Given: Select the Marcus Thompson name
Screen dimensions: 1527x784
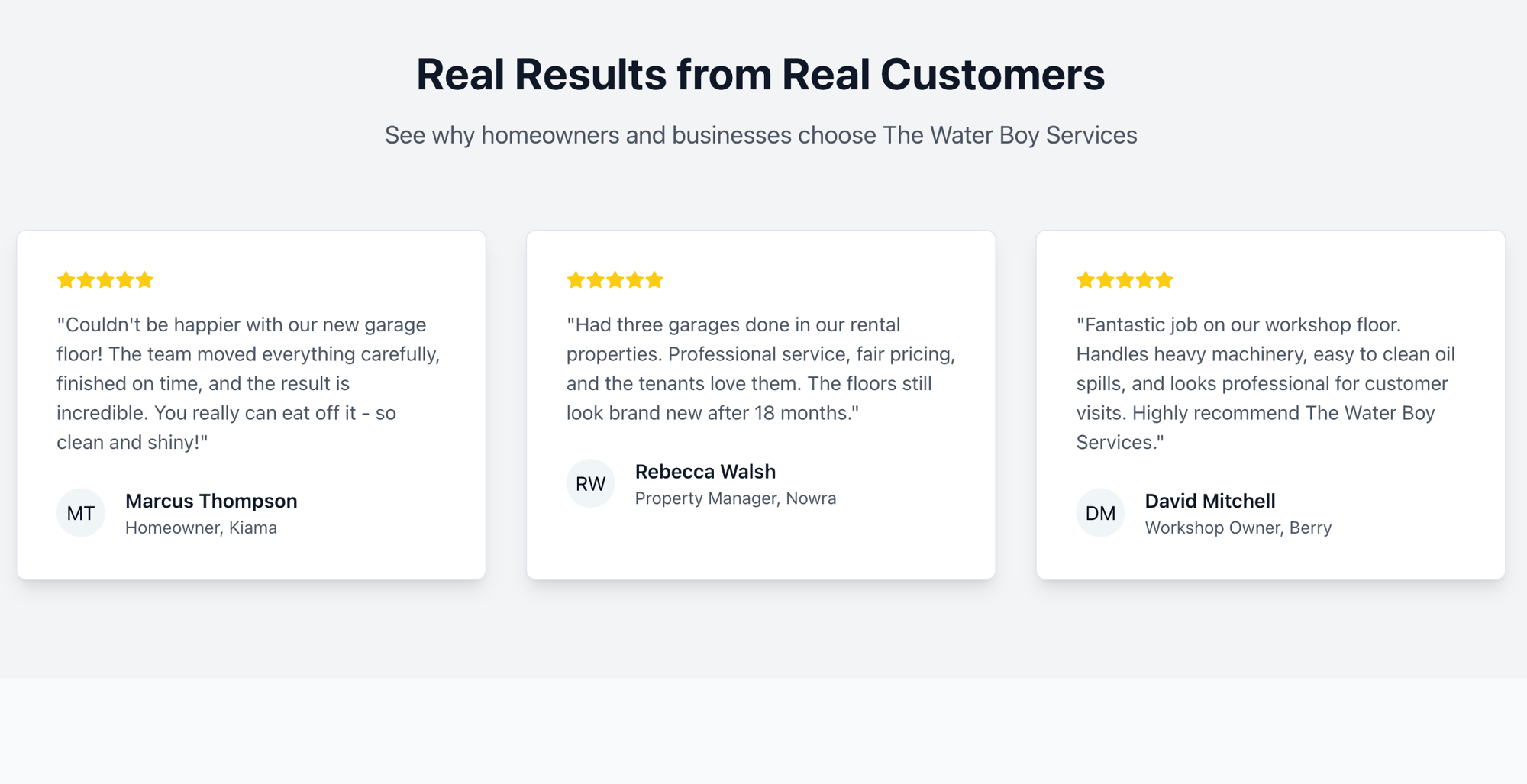Looking at the screenshot, I should coord(211,501).
